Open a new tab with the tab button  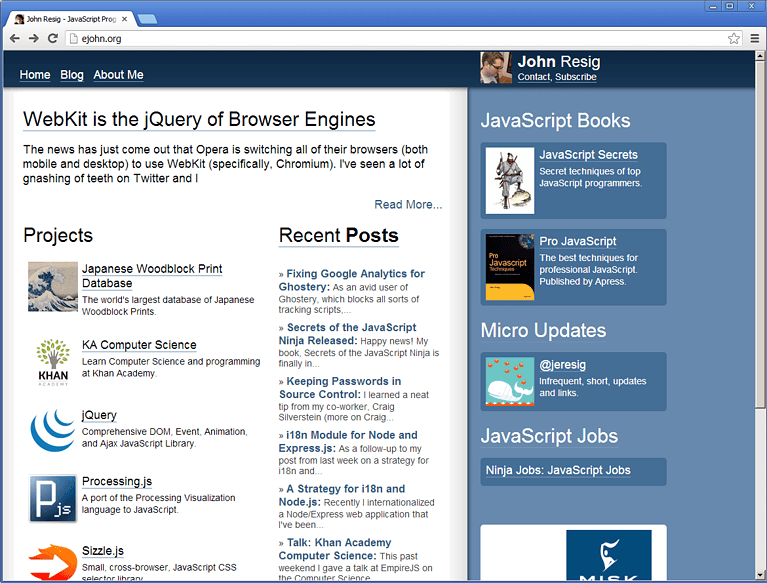pyautogui.click(x=146, y=19)
